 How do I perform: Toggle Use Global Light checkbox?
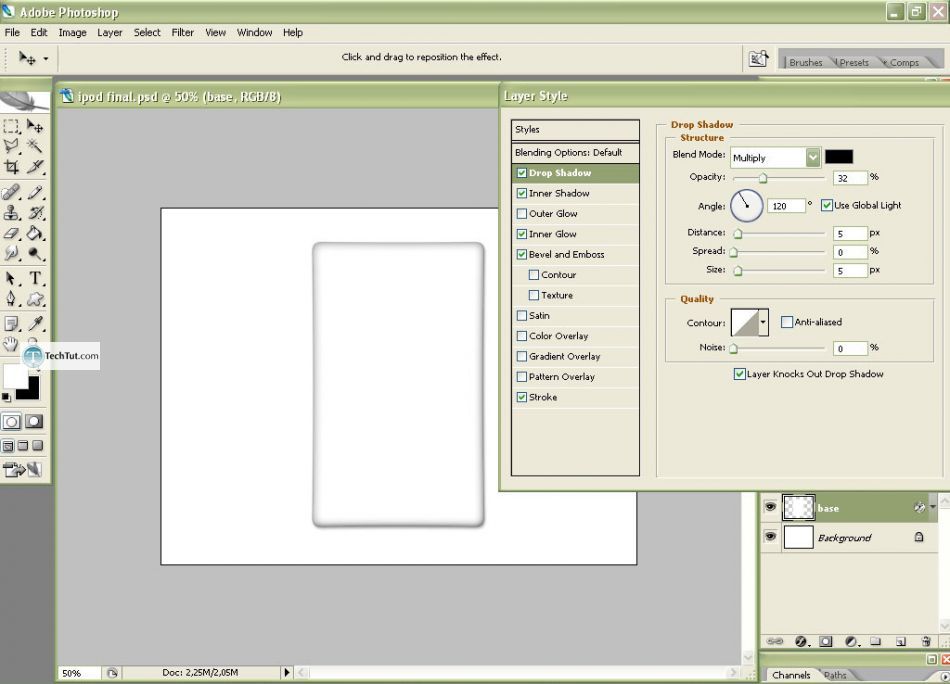827,205
